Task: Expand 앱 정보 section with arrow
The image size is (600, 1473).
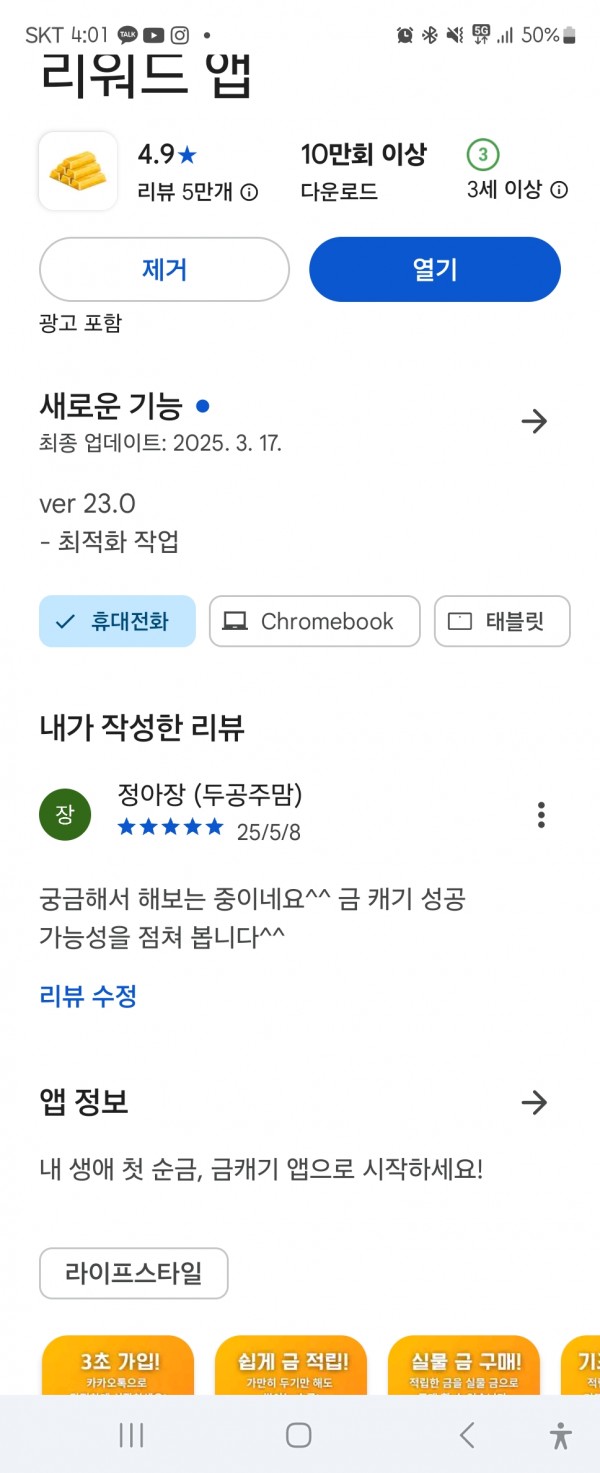Action: (x=535, y=1102)
